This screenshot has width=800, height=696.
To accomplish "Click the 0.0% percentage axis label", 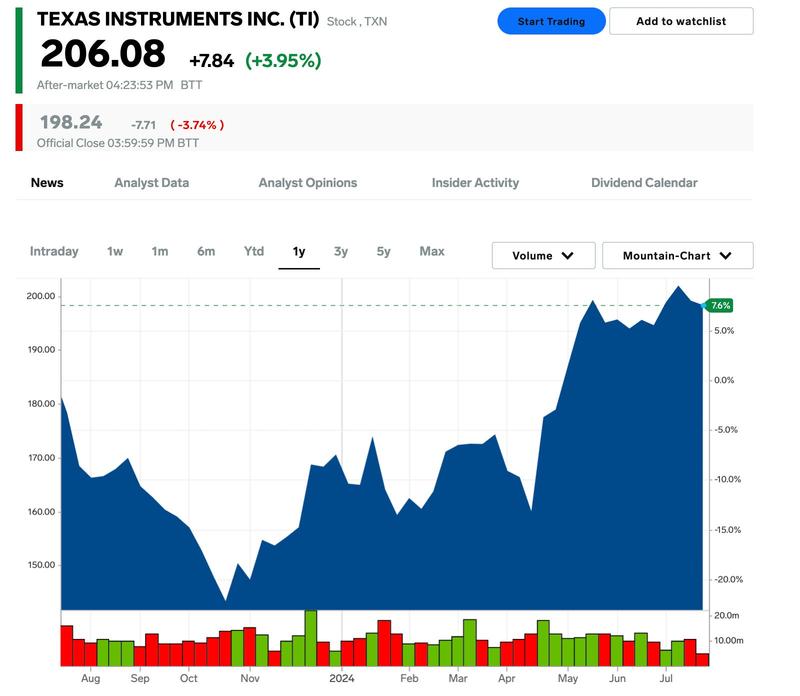I will pyautogui.click(x=724, y=380).
